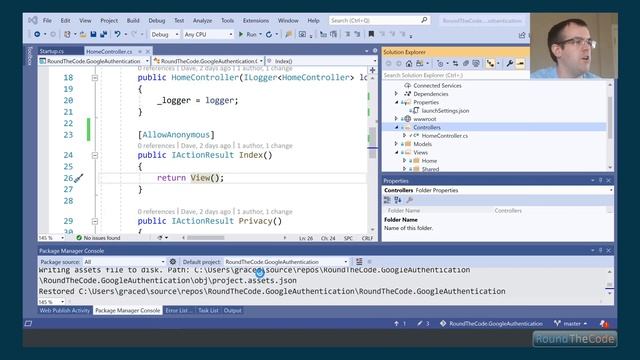Open the Package source dropdown

[x=124, y=262]
